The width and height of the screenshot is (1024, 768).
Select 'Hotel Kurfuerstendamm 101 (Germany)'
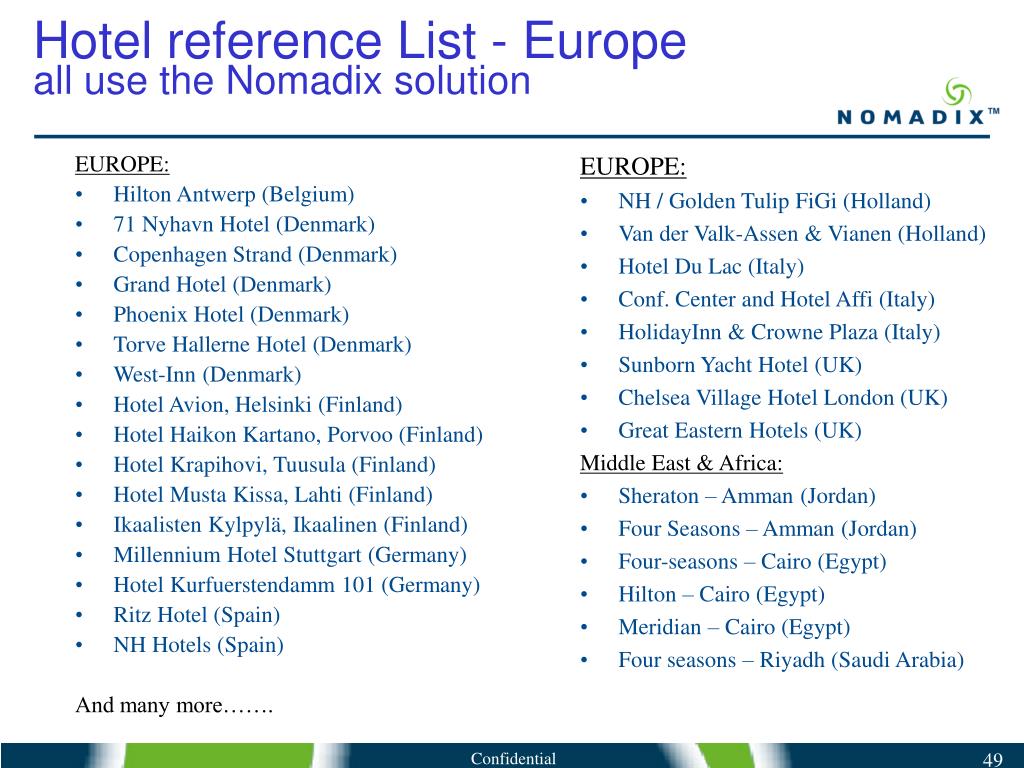(296, 585)
